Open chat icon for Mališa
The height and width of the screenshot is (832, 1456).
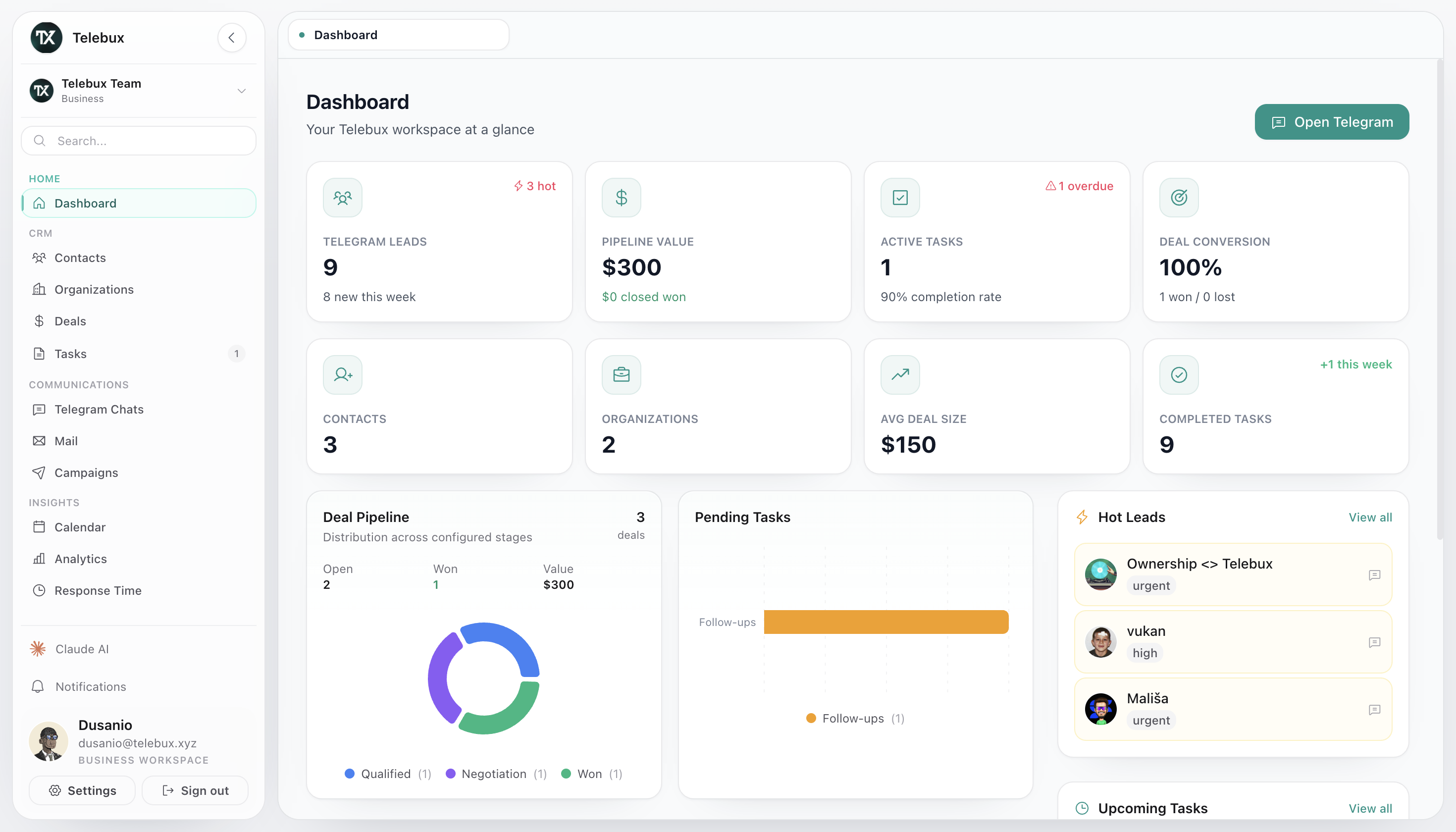(1375, 710)
